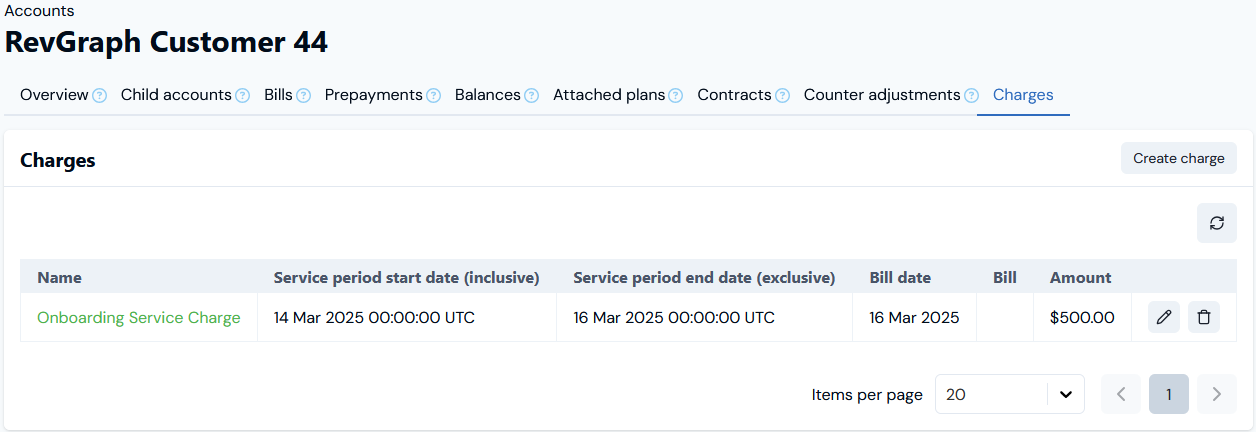Go to previous page chevron
This screenshot has height=432, width=1256.
1121,394
